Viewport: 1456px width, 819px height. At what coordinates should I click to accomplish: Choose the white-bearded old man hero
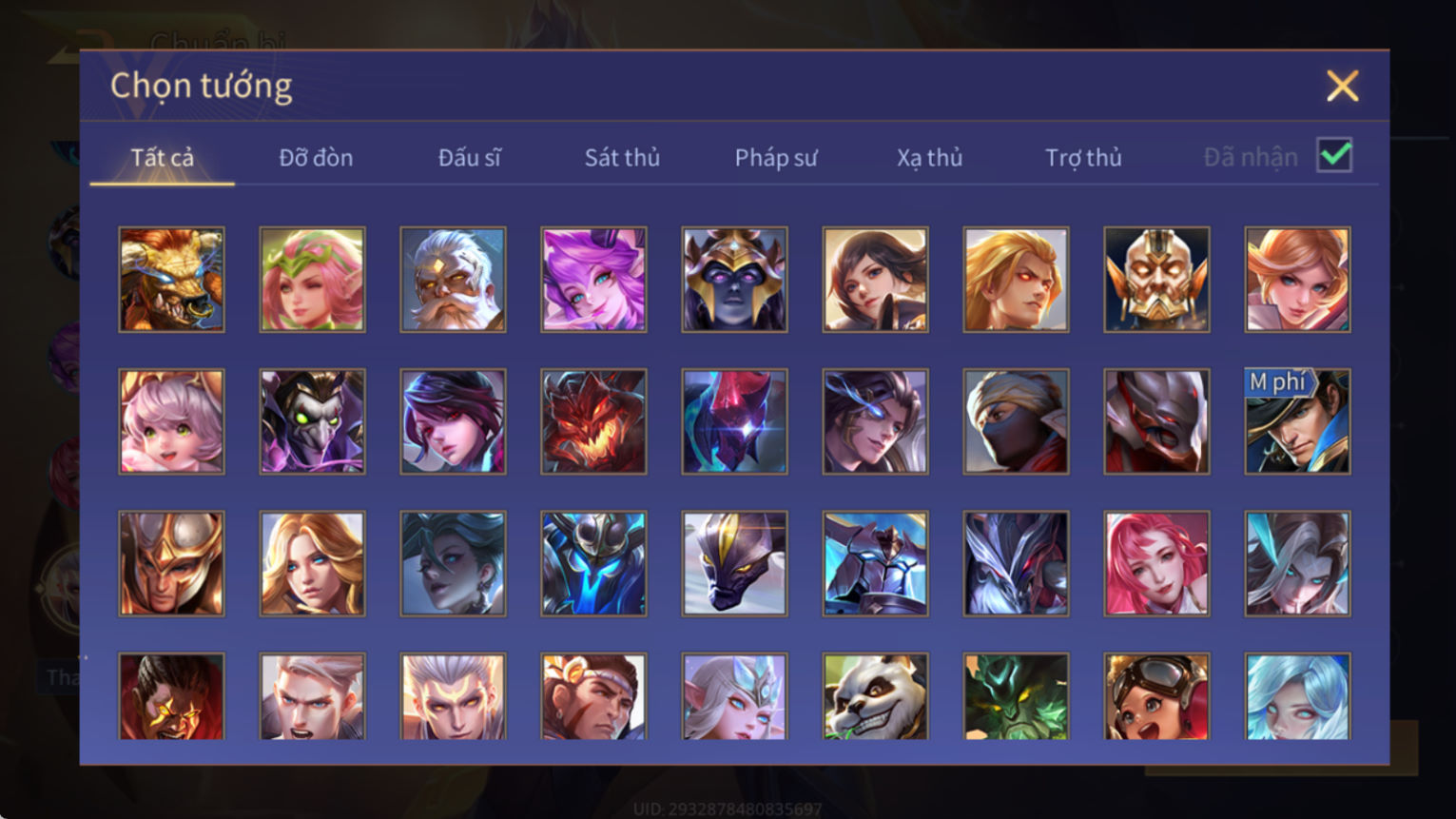click(x=453, y=280)
